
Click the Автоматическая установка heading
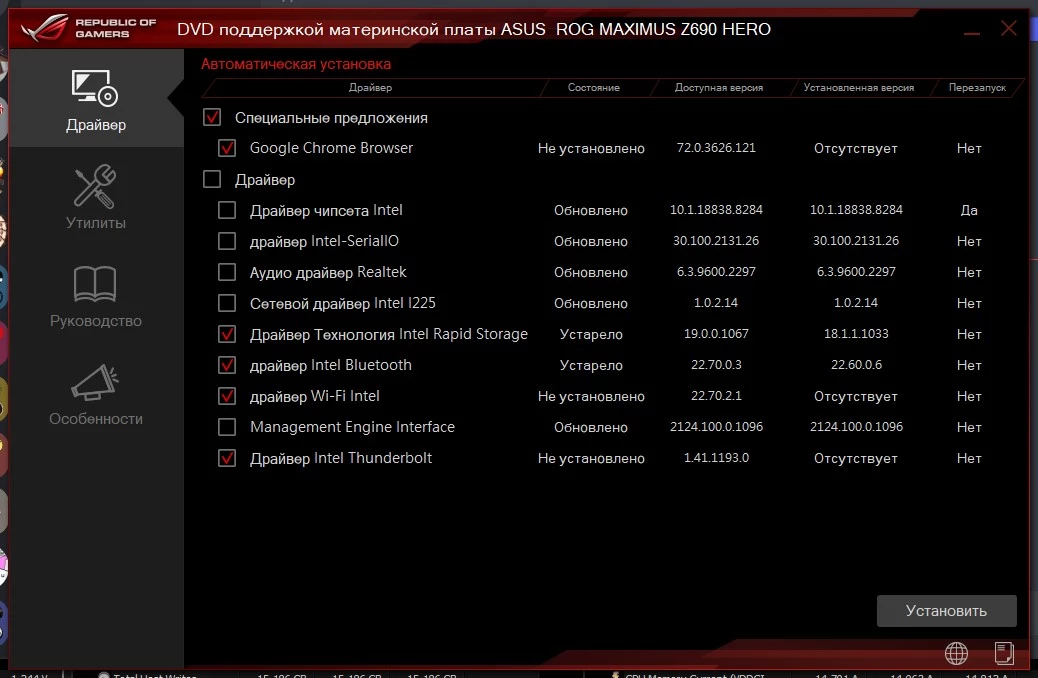pos(296,64)
